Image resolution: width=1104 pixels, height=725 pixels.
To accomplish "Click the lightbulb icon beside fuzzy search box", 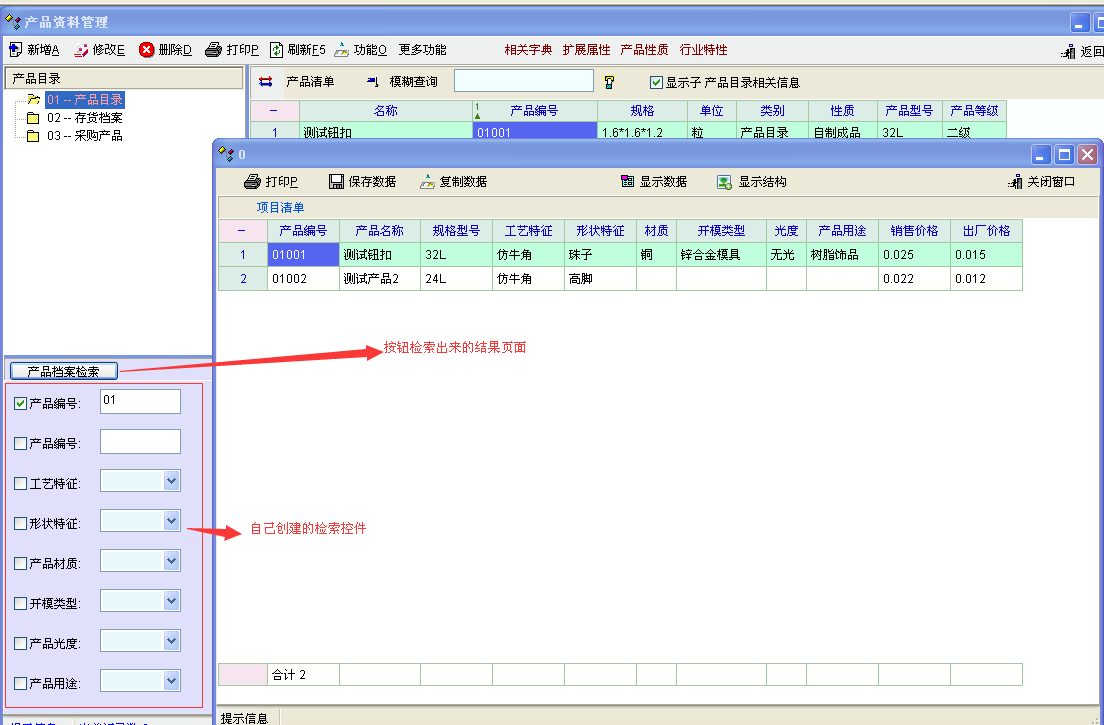I will click(x=609, y=82).
